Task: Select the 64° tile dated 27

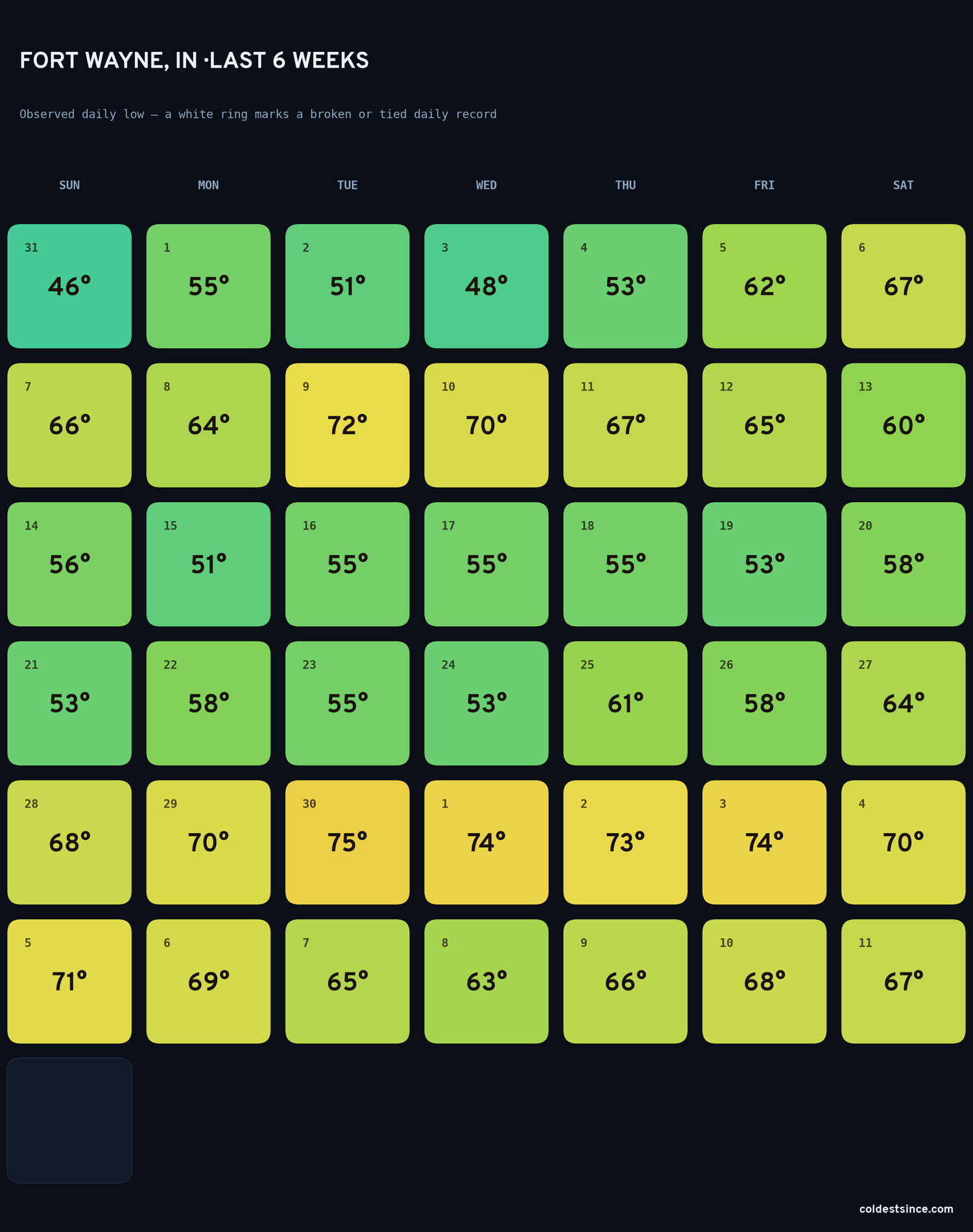Action: coord(903,703)
